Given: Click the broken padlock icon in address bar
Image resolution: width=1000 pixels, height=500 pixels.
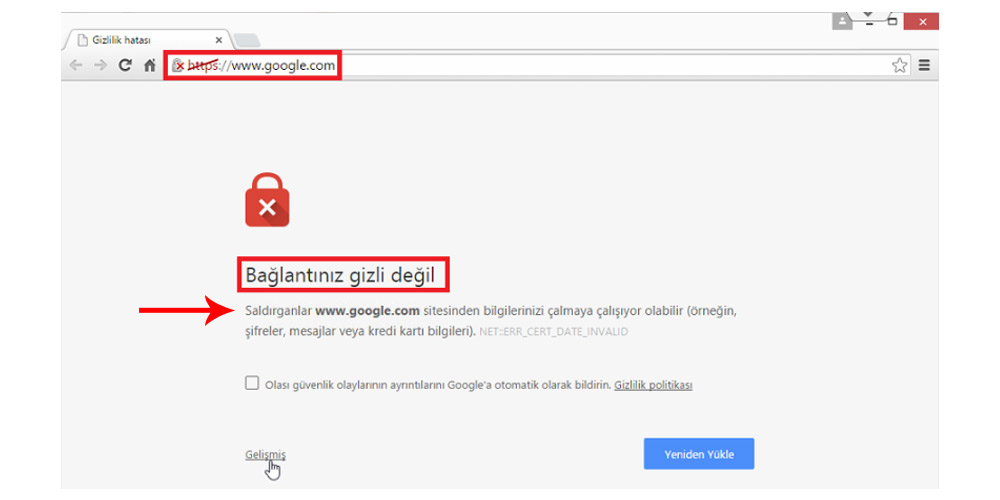Looking at the screenshot, I should coord(178,65).
